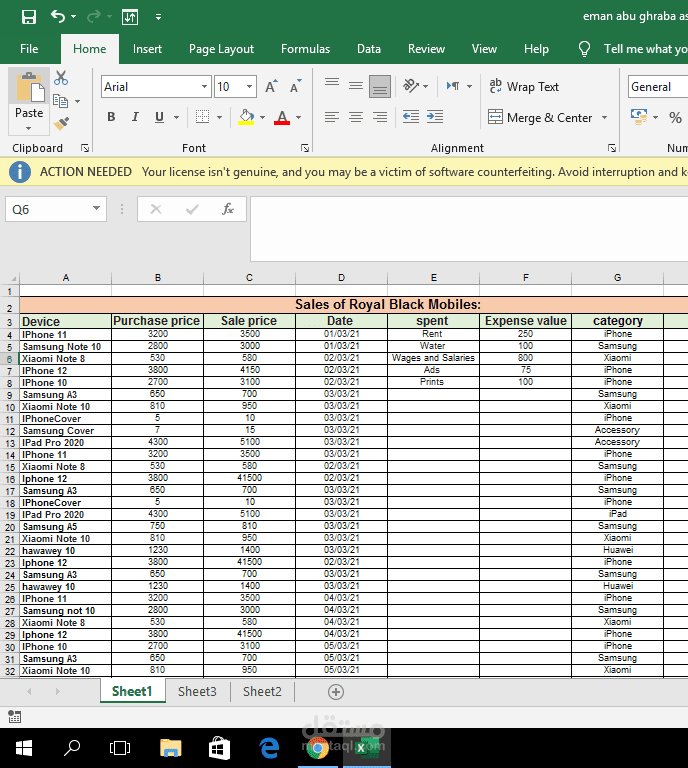Click the Save icon in quick access toolbar
The height and width of the screenshot is (768, 688).
[x=29, y=17]
